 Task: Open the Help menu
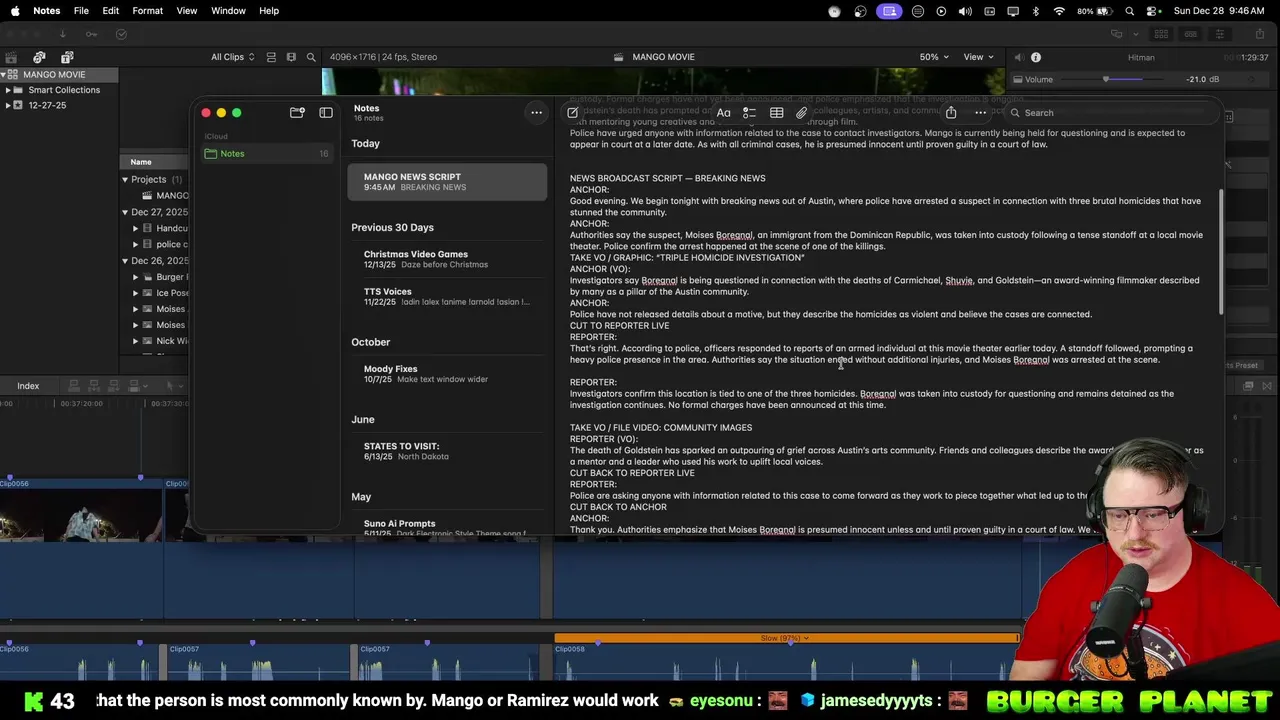coord(269,11)
